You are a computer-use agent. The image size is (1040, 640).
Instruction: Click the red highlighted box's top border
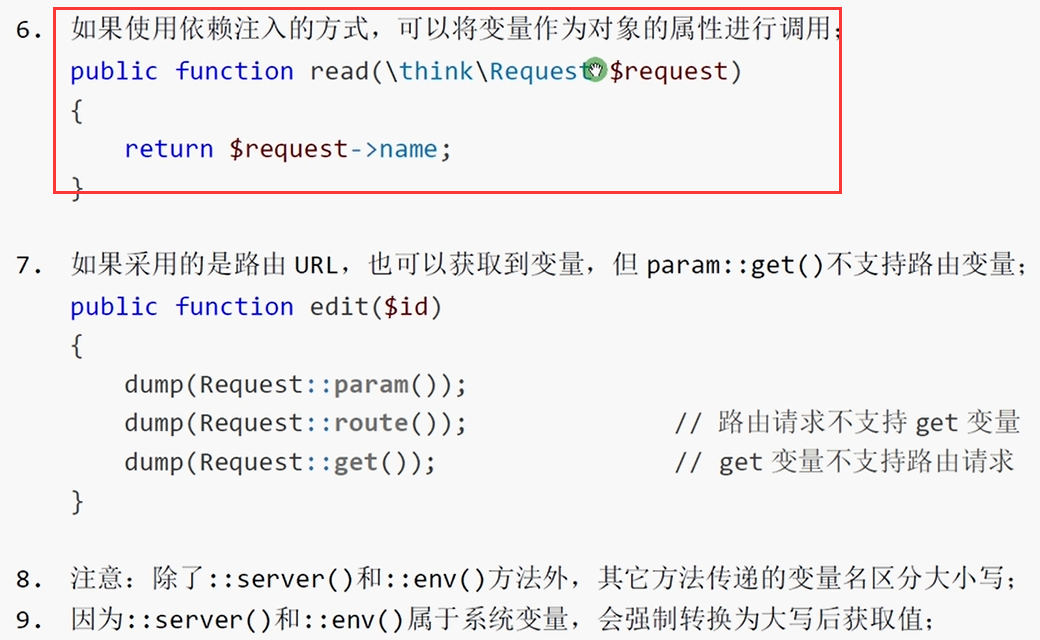(447, 9)
